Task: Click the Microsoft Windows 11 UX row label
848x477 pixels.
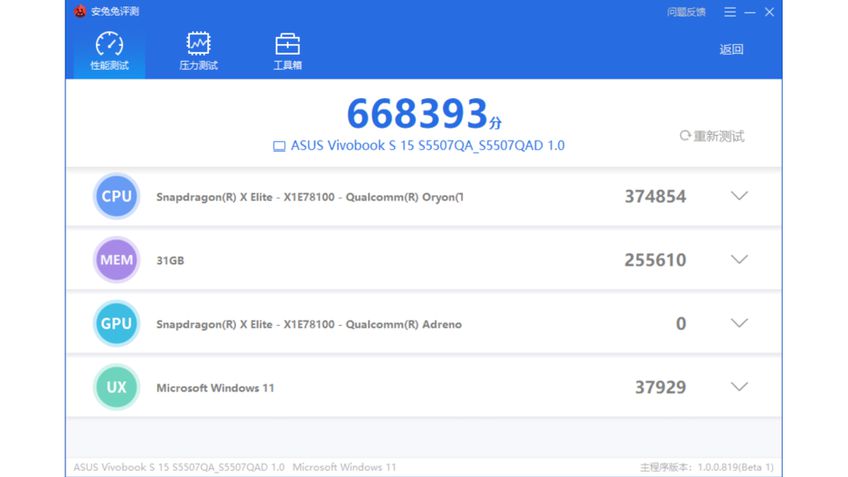Action: [x=215, y=388]
